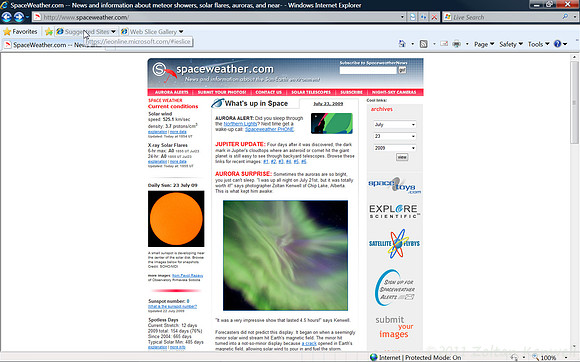This screenshot has height=362, width=580.
Task: Click the red Stop loading icon
Action: pos(434,17)
